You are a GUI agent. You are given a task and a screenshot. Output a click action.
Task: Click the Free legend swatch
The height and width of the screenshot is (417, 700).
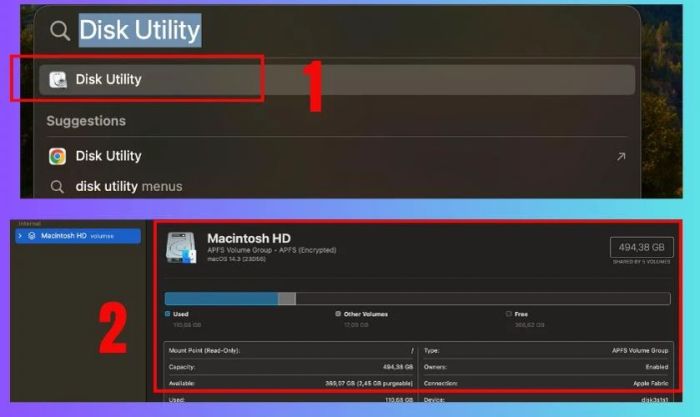508,314
